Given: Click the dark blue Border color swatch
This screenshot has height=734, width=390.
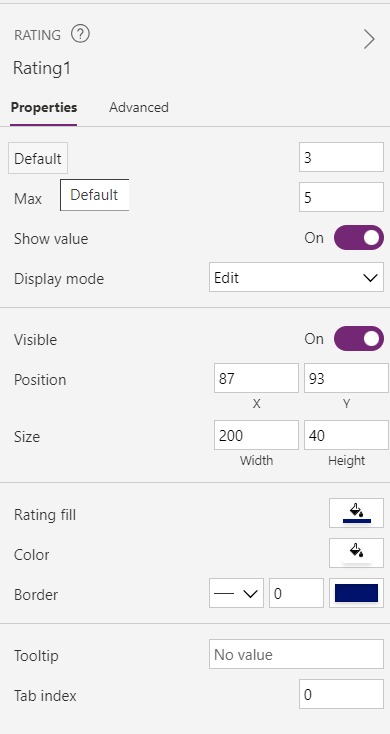Looking at the screenshot, I should [x=356, y=593].
